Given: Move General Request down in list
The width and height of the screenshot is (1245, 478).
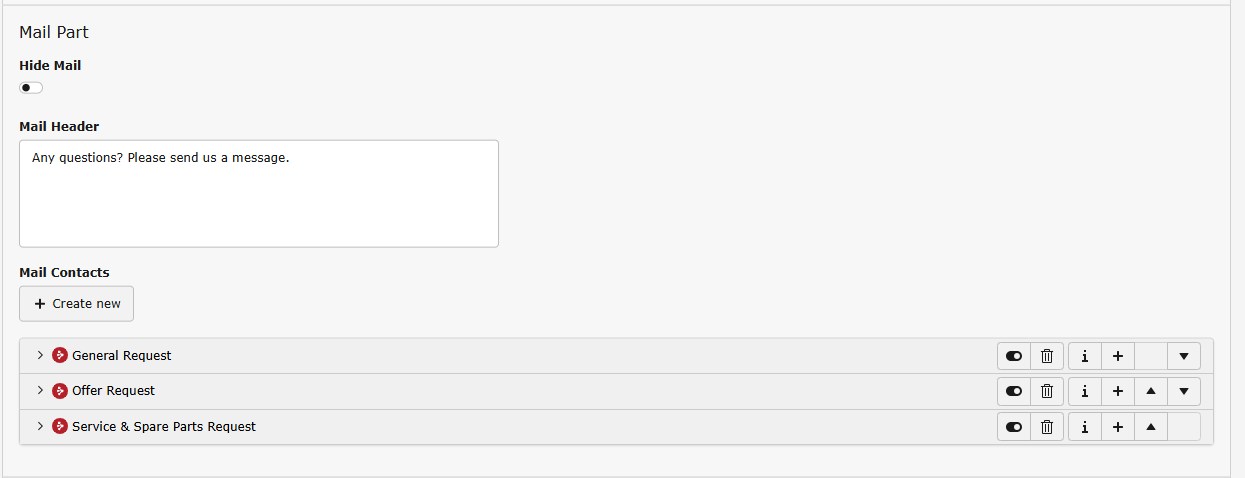Looking at the screenshot, I should tap(1184, 356).
